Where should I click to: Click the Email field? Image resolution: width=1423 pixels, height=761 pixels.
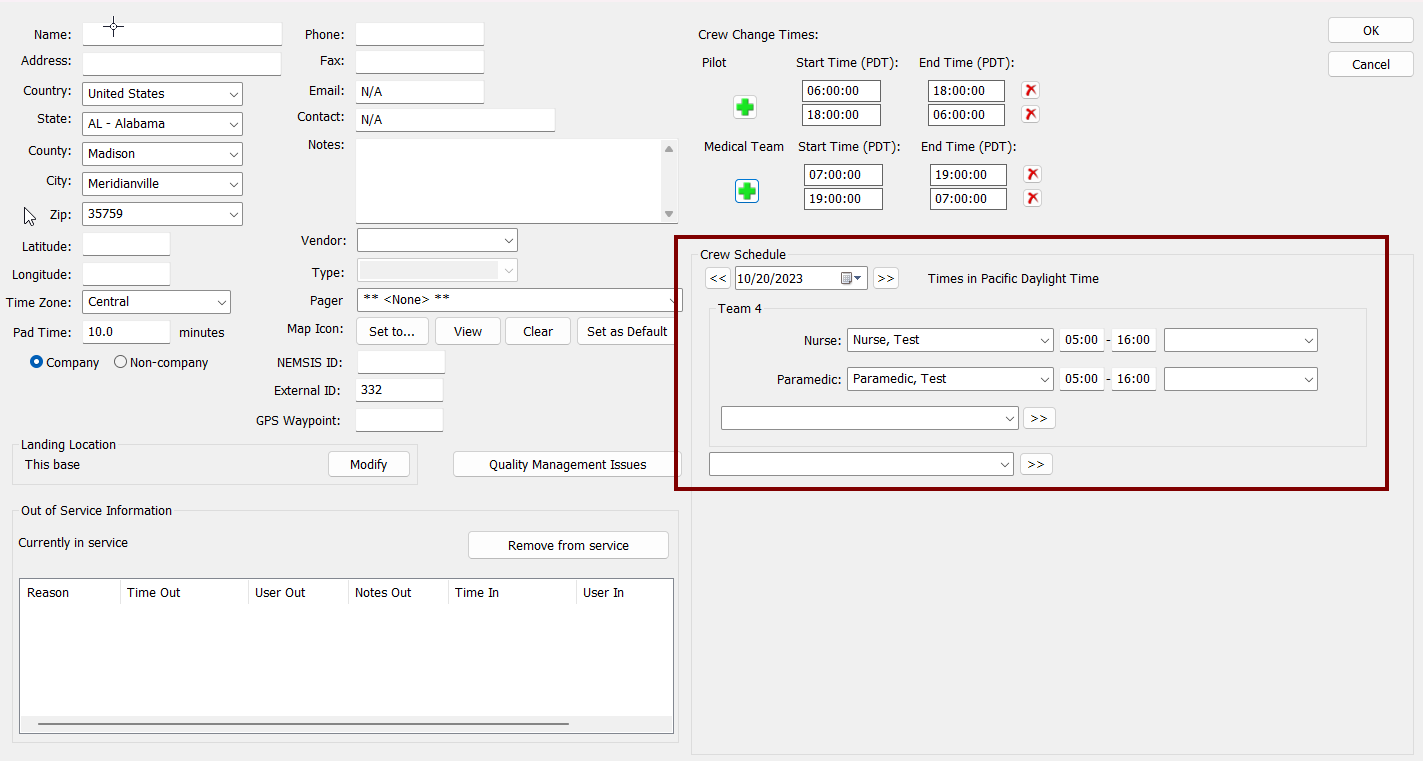(x=420, y=92)
